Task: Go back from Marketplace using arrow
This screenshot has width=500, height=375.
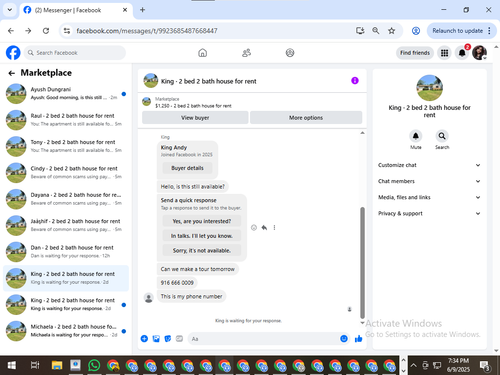Action: click(12, 73)
